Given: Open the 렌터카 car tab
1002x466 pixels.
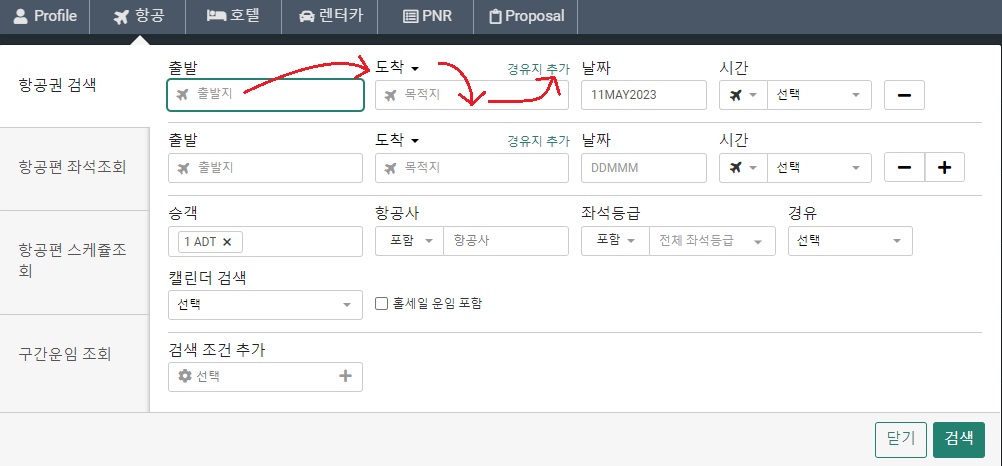Looking at the screenshot, I should 330,17.
